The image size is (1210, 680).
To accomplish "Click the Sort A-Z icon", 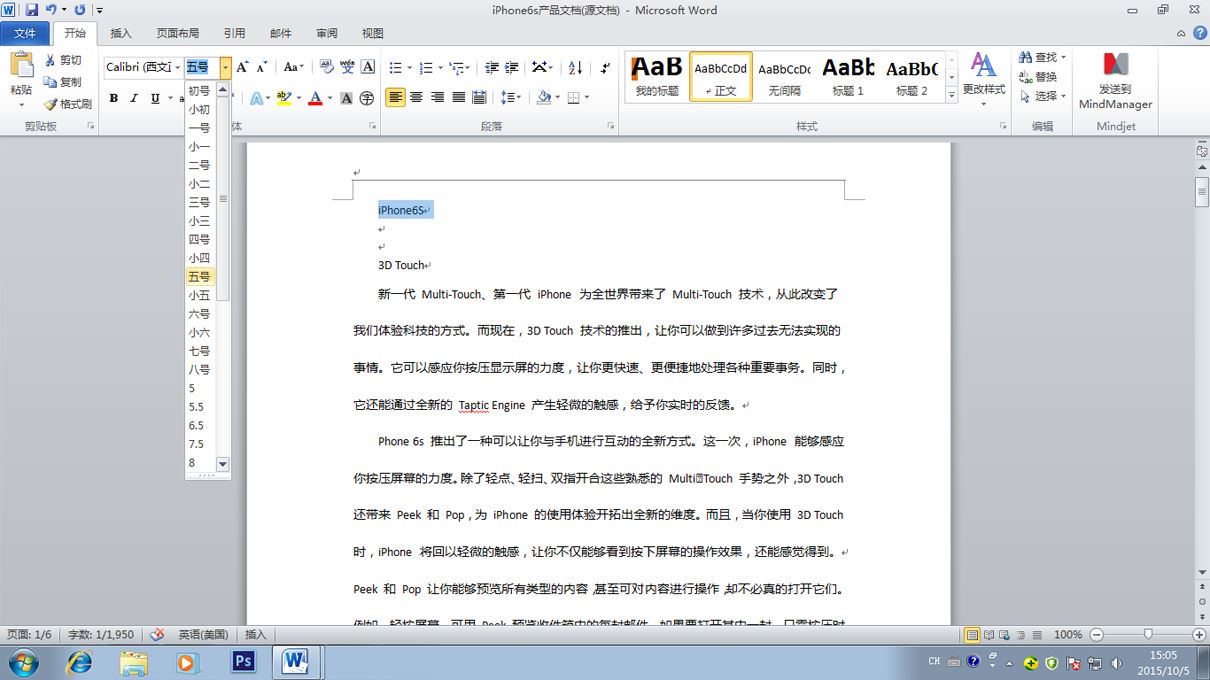I will point(575,67).
